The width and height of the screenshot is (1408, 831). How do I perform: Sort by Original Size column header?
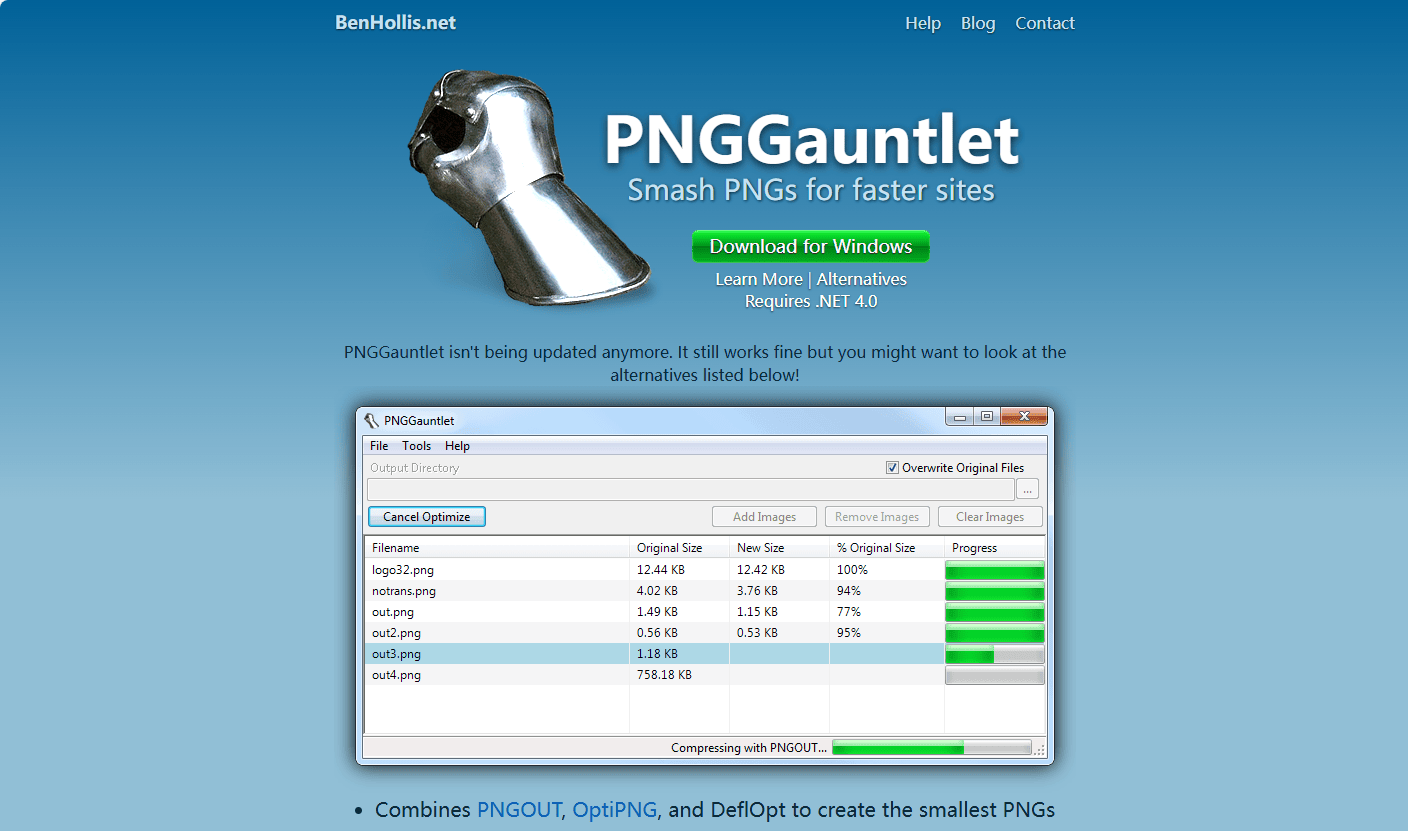pyautogui.click(x=680, y=548)
